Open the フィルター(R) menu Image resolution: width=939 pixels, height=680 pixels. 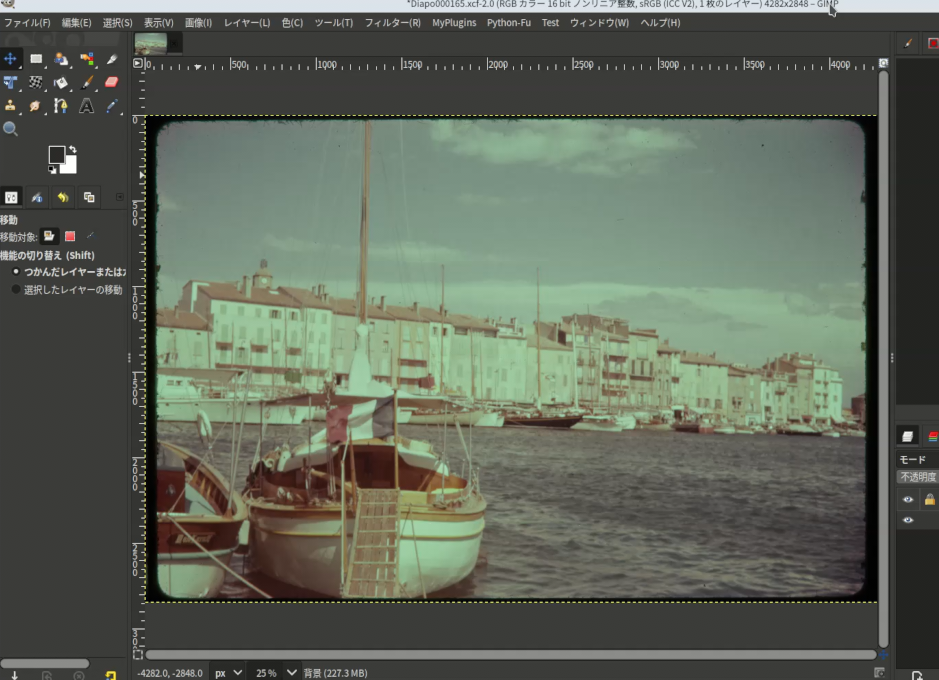(x=393, y=23)
